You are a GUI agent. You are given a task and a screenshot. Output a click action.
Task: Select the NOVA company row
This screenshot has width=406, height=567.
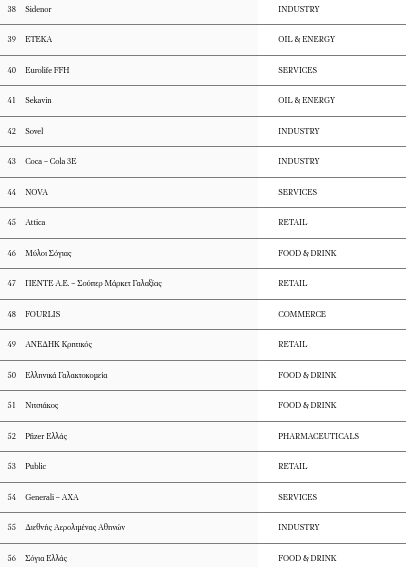point(203,192)
